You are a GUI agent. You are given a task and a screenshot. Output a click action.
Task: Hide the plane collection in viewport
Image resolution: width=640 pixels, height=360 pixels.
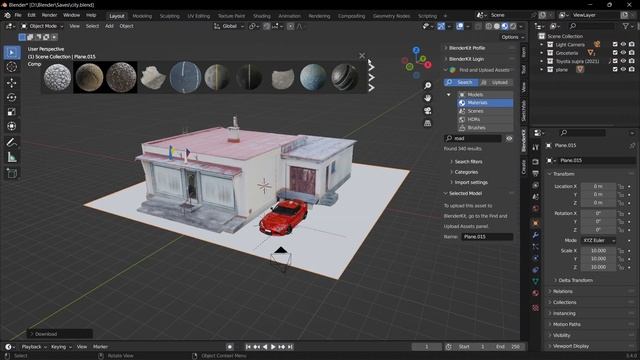(623, 69)
